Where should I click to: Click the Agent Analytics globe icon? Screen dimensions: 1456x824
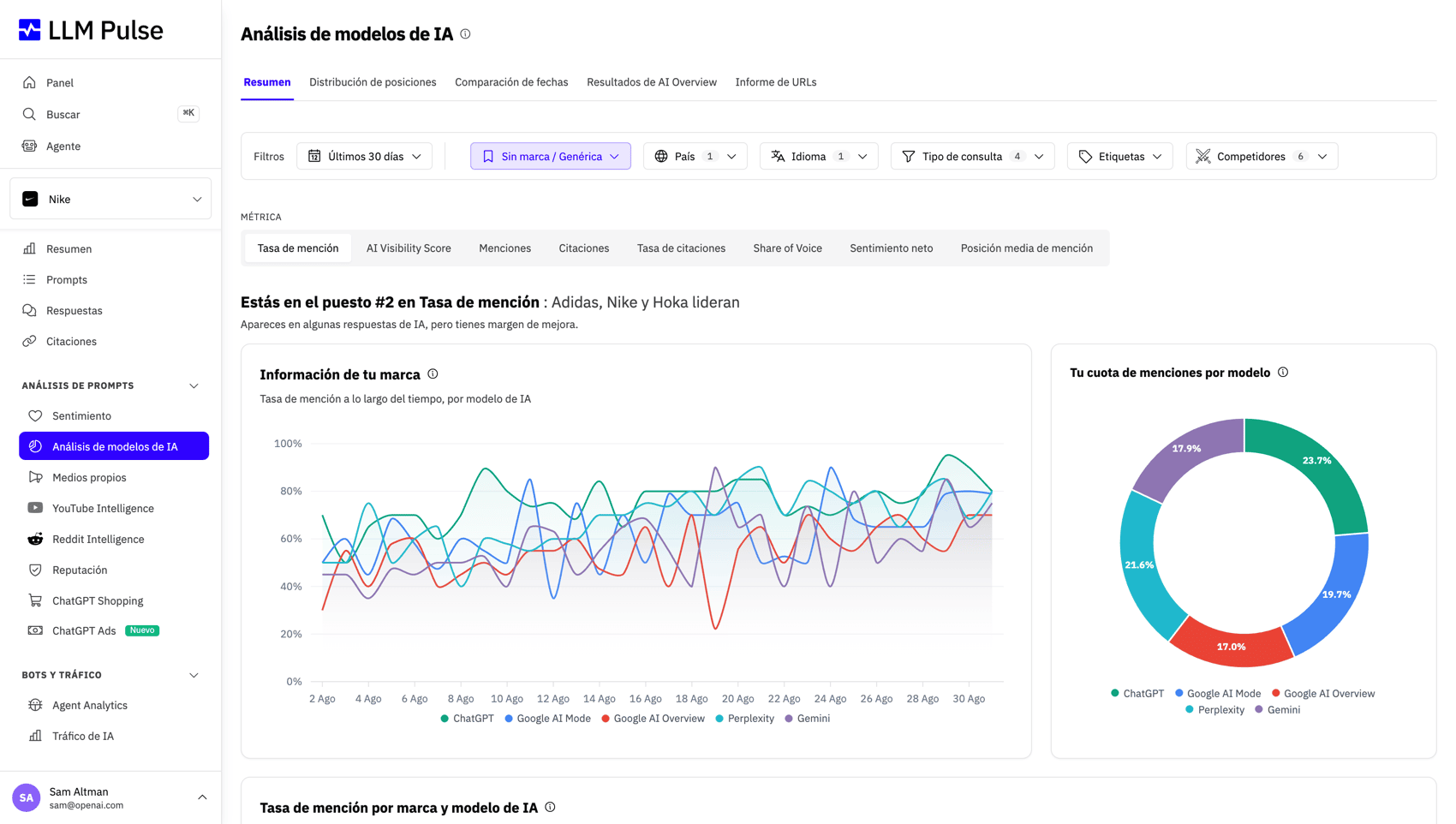[x=35, y=705]
